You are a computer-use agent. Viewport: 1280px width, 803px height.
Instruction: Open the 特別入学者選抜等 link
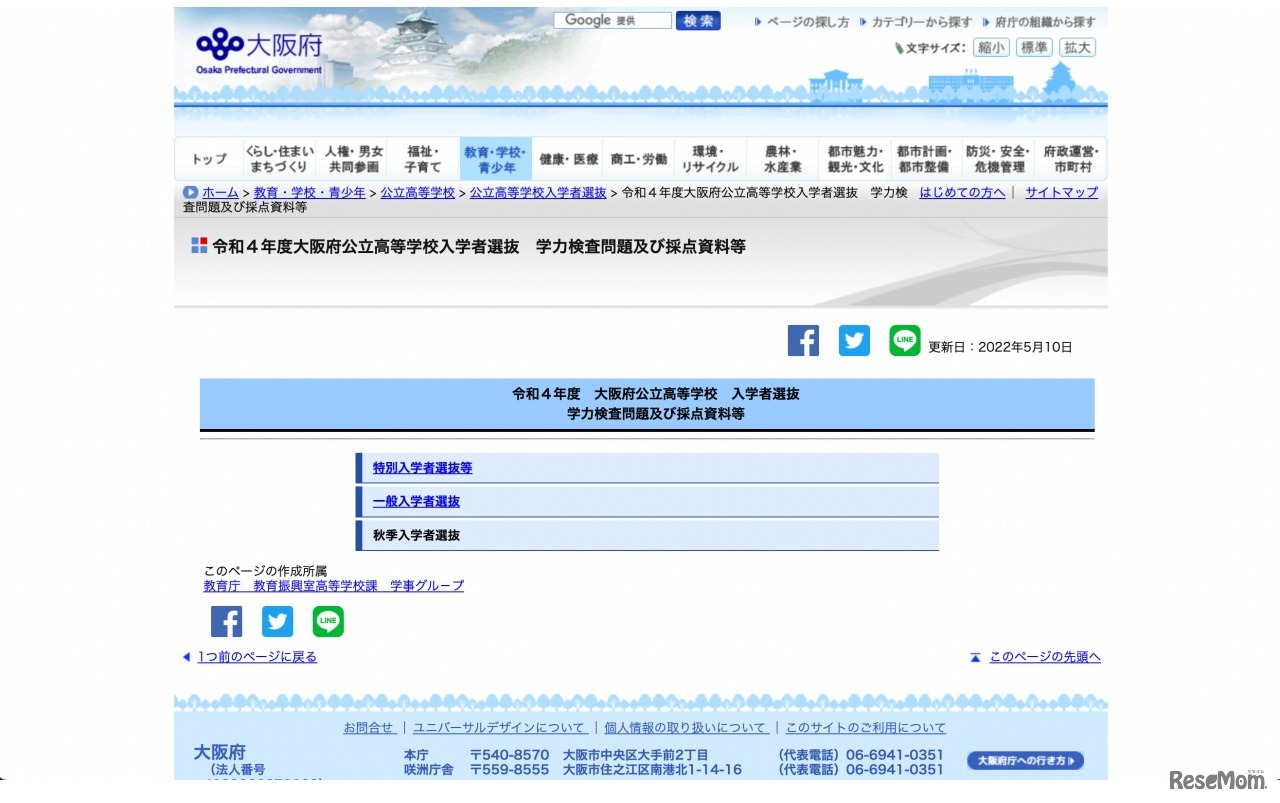click(x=422, y=467)
